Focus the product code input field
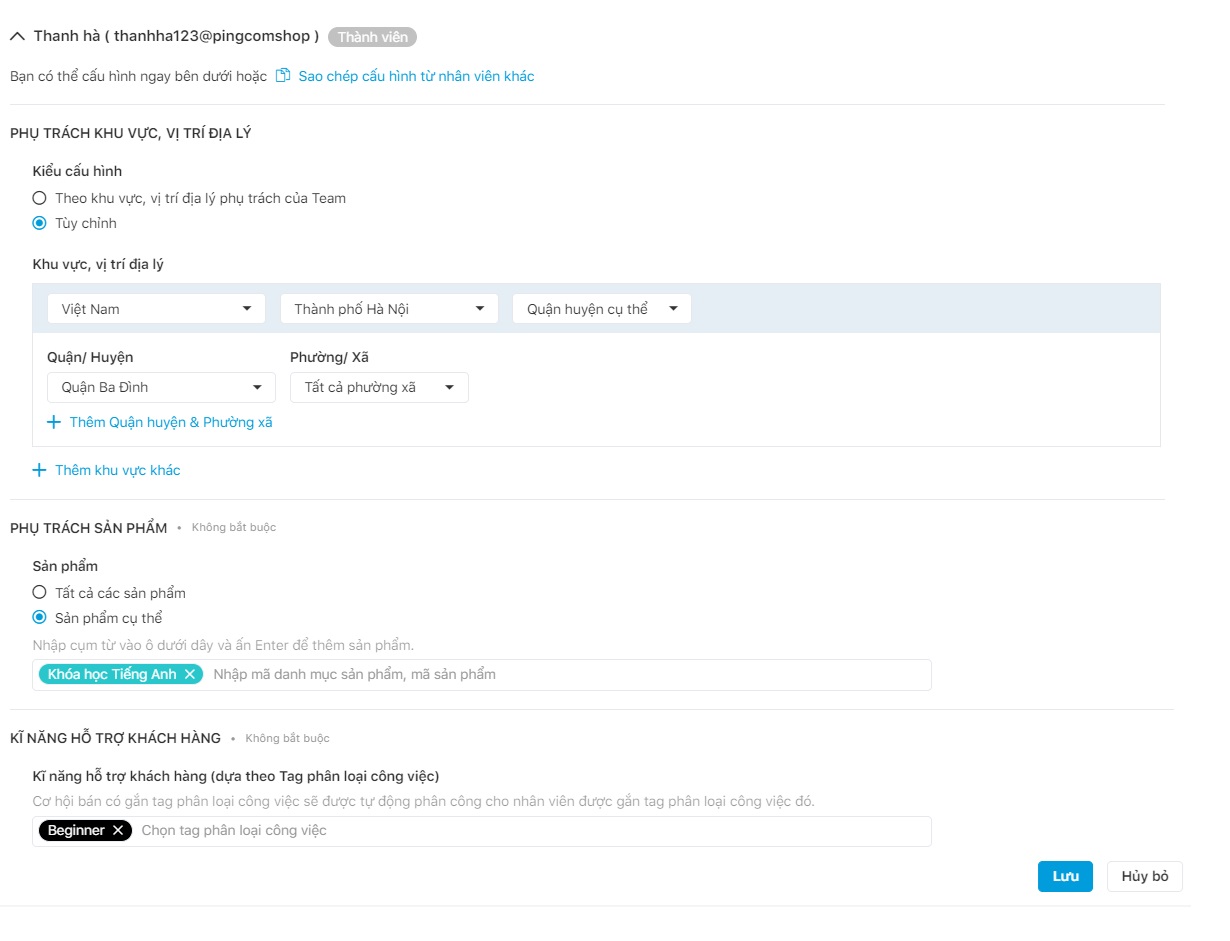This screenshot has width=1230, height=941. tap(560, 674)
